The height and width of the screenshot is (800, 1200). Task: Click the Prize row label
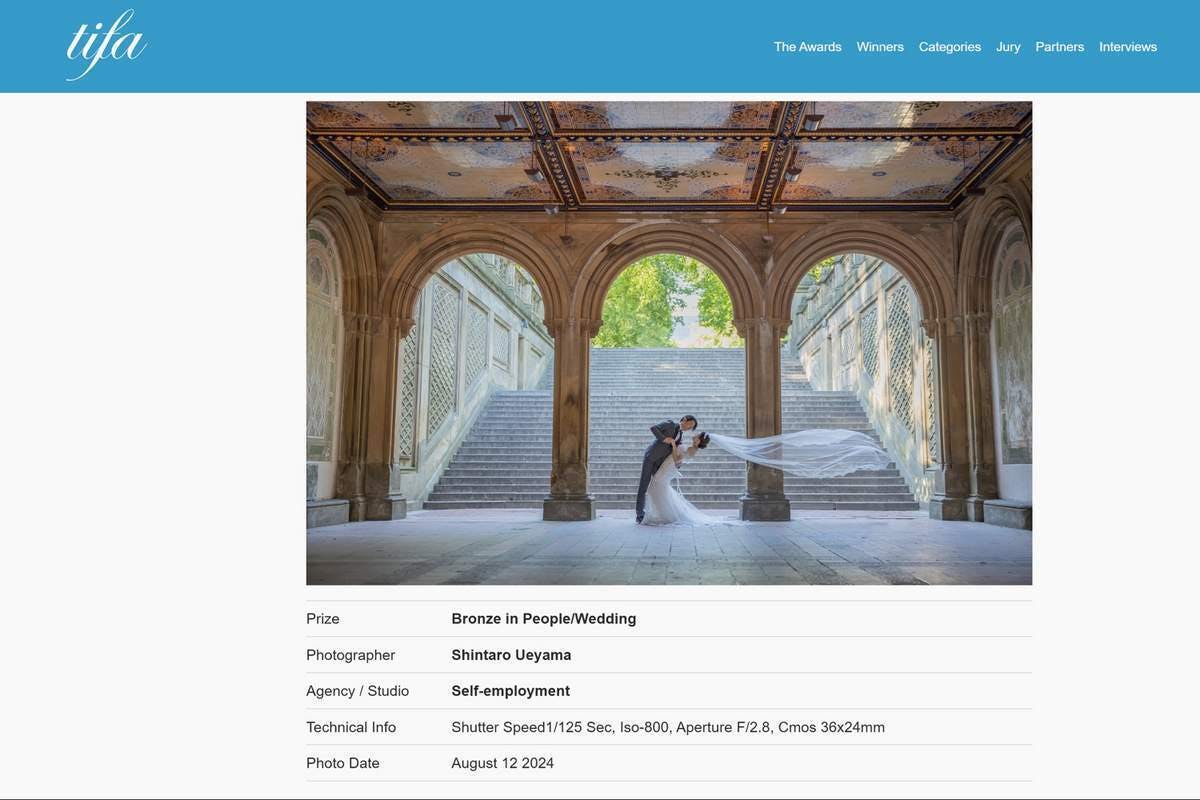323,619
